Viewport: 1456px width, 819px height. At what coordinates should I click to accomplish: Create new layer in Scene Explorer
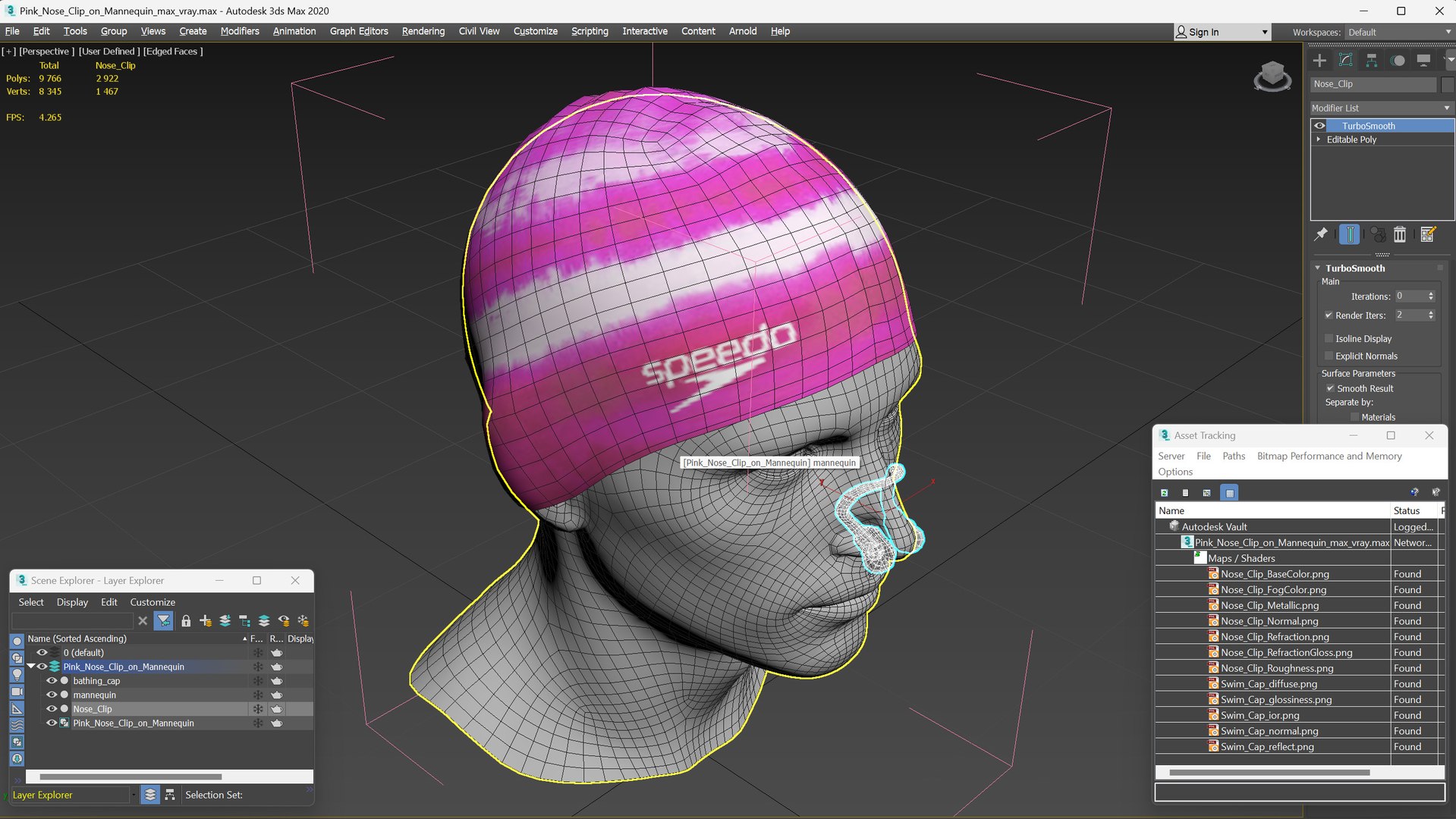[x=205, y=621]
